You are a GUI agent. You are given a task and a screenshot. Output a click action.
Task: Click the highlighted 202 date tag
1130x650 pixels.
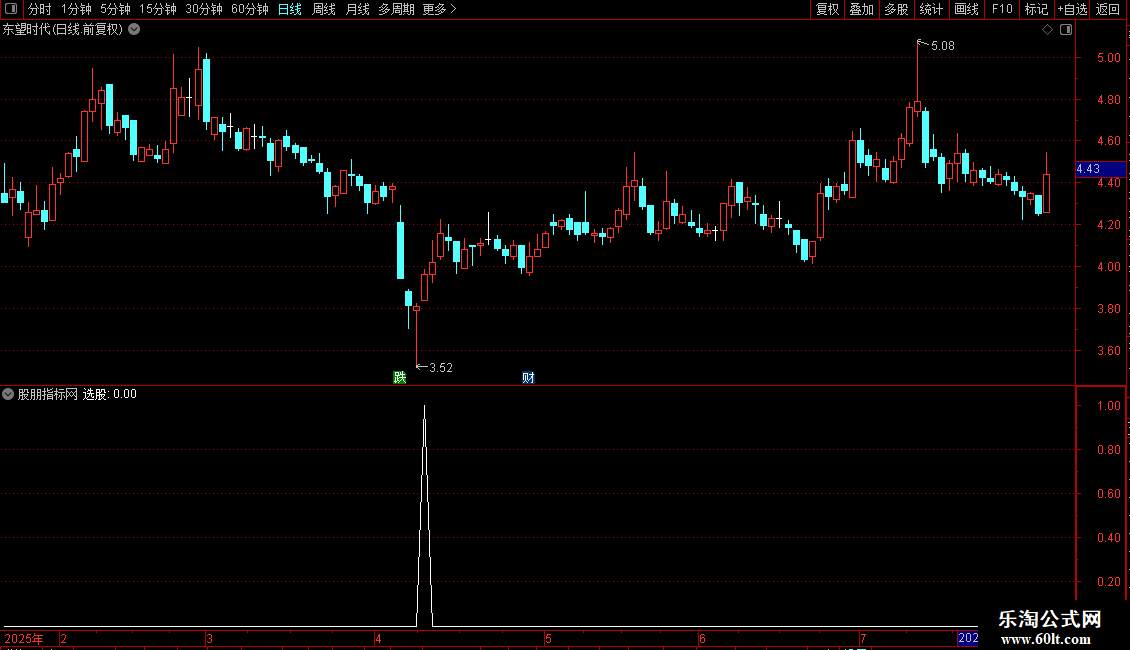(x=968, y=638)
